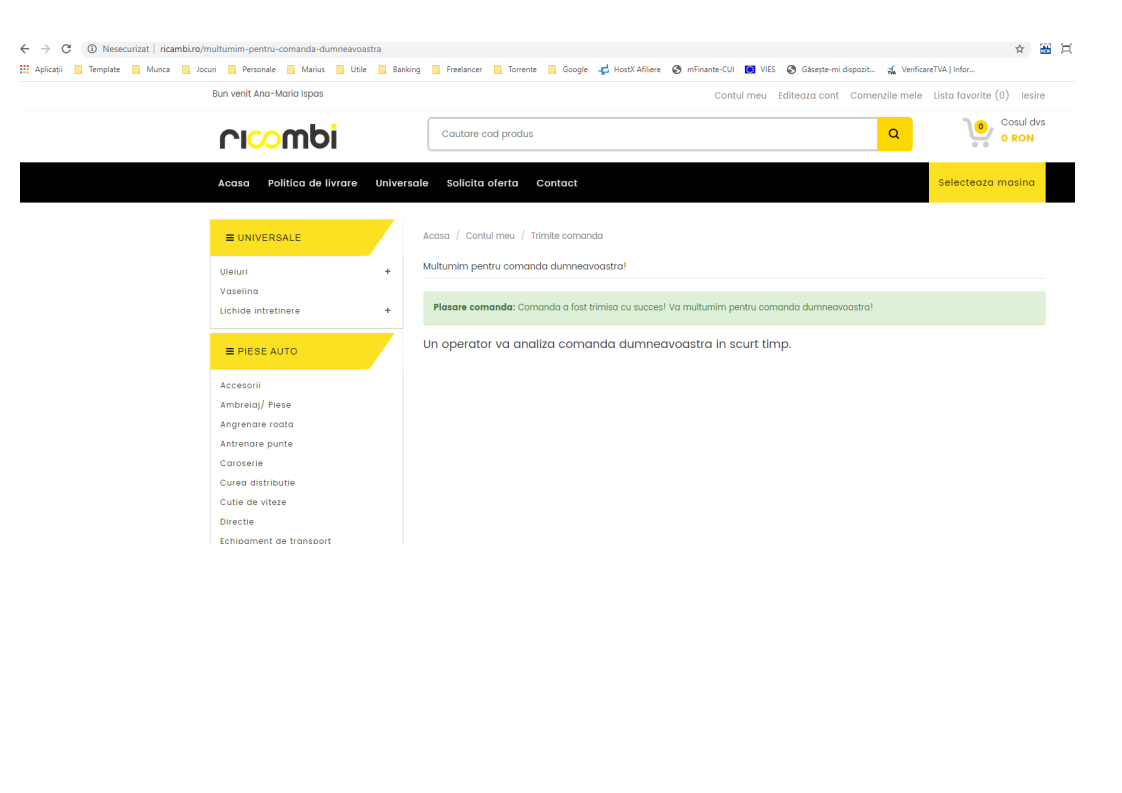Open the Template bookmarks folder

click(97, 69)
